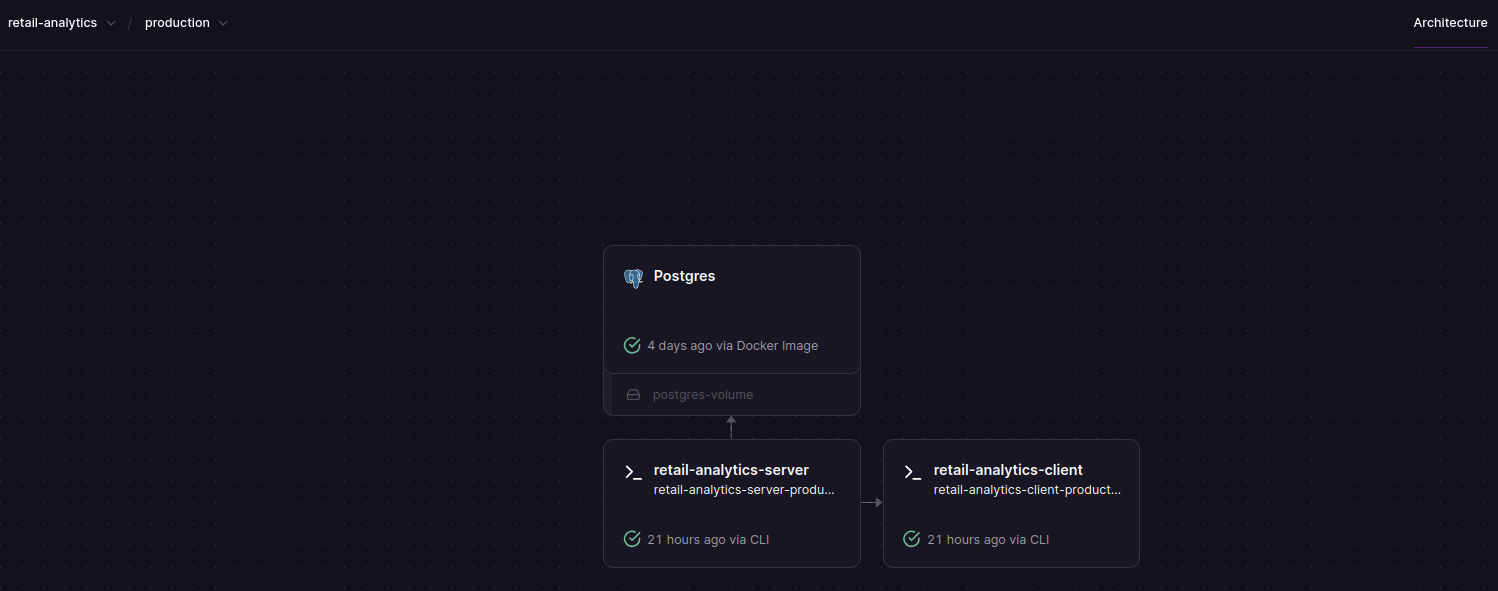Click the retail-analytics-server production domain text
Screen dimensions: 1498x591
tap(743, 490)
